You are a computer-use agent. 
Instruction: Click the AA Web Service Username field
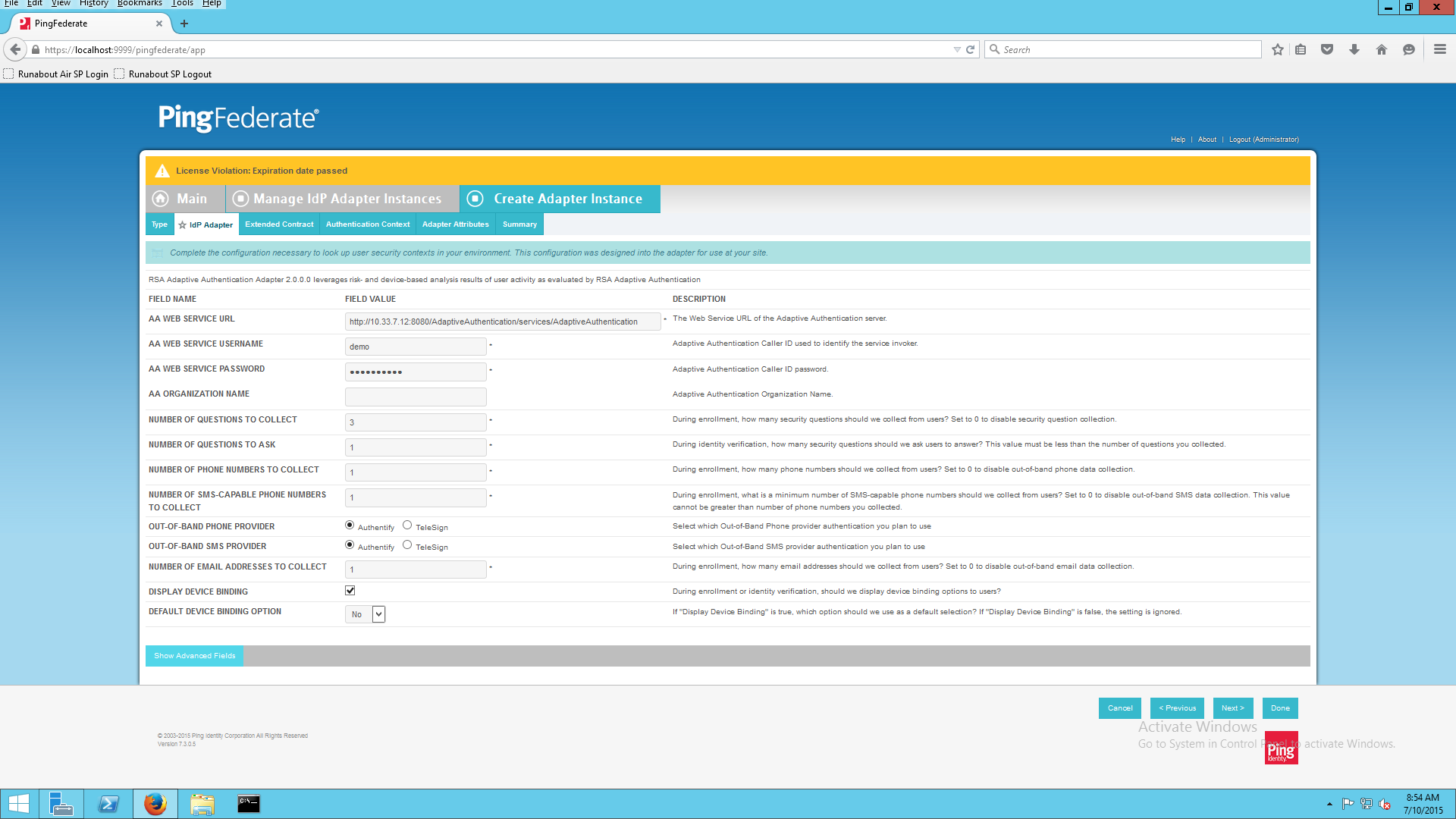[416, 347]
